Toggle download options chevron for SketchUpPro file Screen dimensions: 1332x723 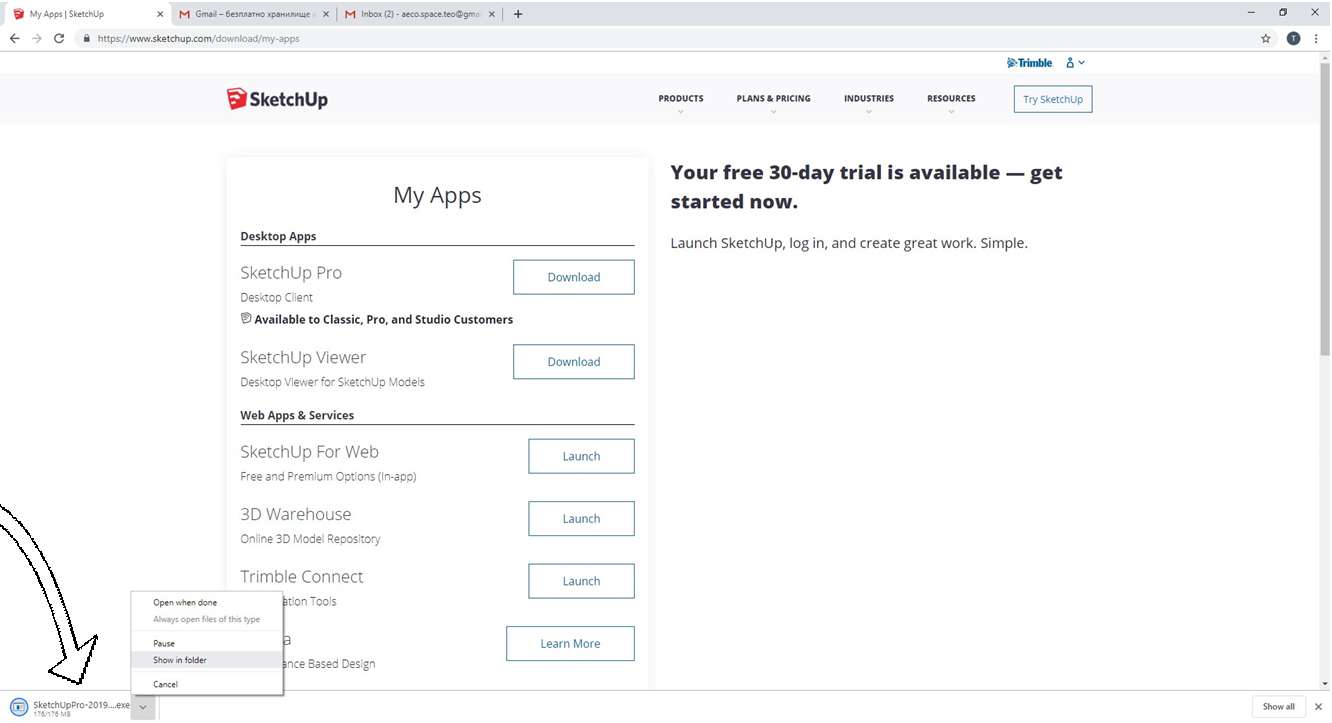pos(143,706)
